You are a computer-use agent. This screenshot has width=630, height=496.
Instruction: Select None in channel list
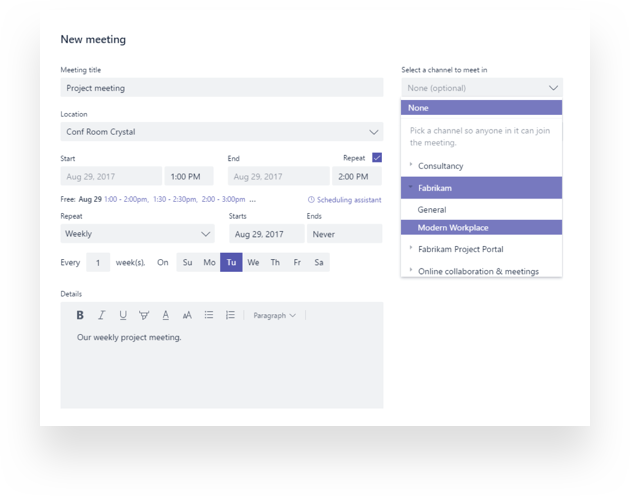point(481,108)
